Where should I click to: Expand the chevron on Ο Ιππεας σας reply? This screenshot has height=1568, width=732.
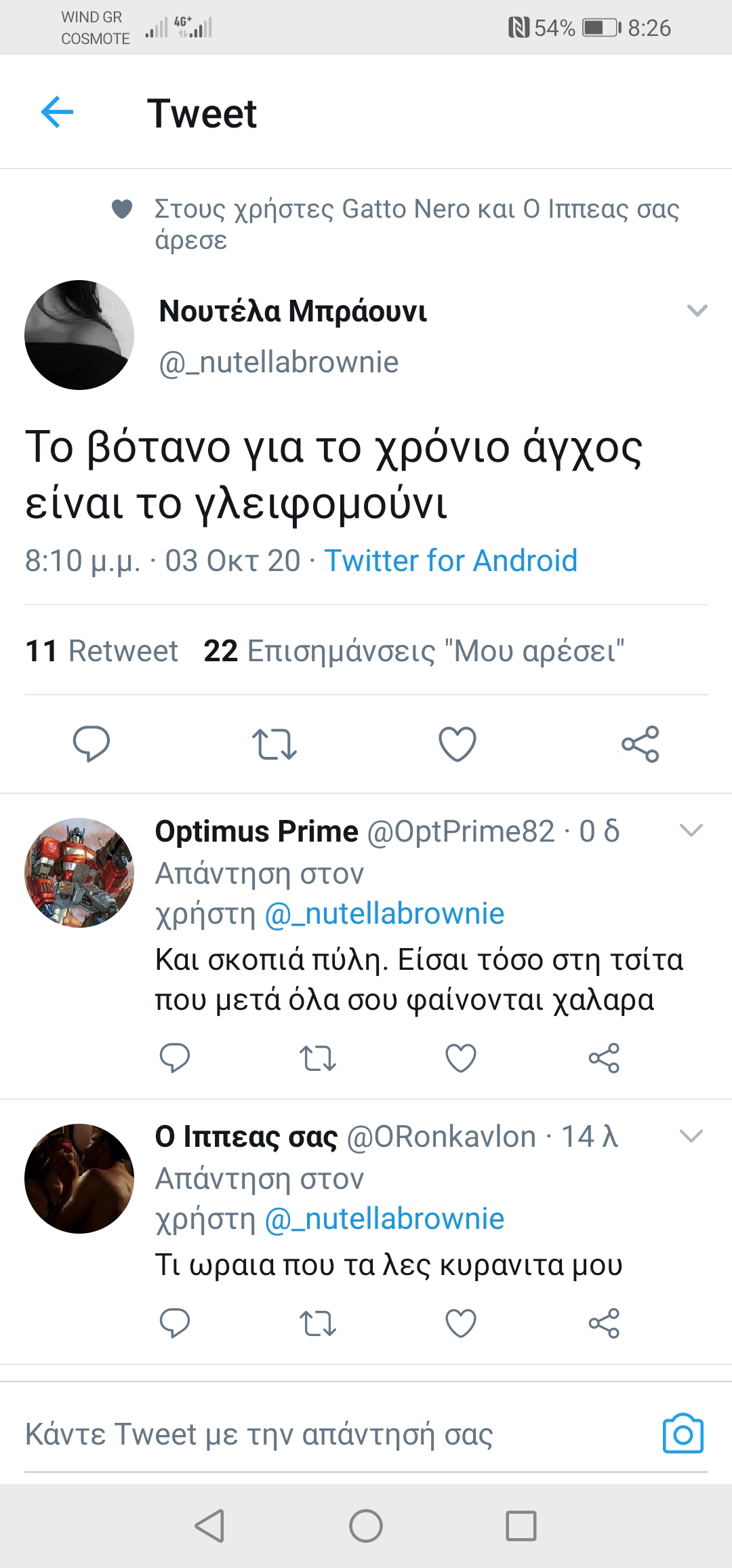[x=691, y=1136]
